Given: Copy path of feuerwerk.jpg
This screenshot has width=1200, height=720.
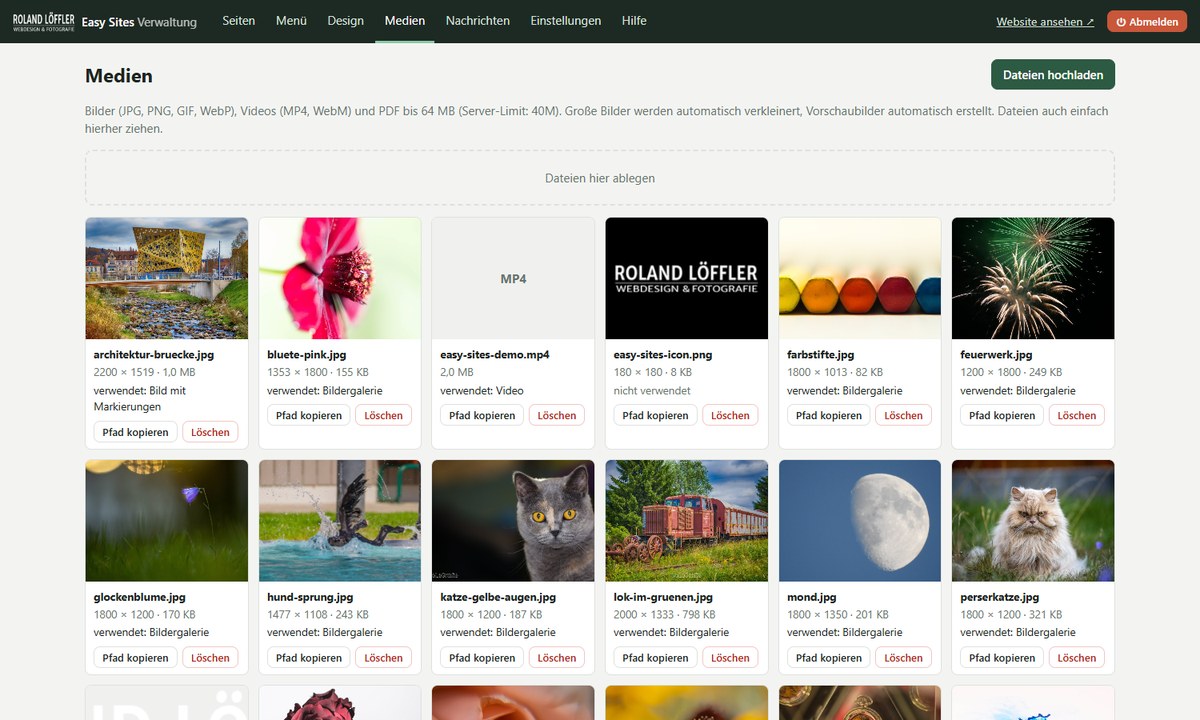Looking at the screenshot, I should pyautogui.click(x=1002, y=415).
